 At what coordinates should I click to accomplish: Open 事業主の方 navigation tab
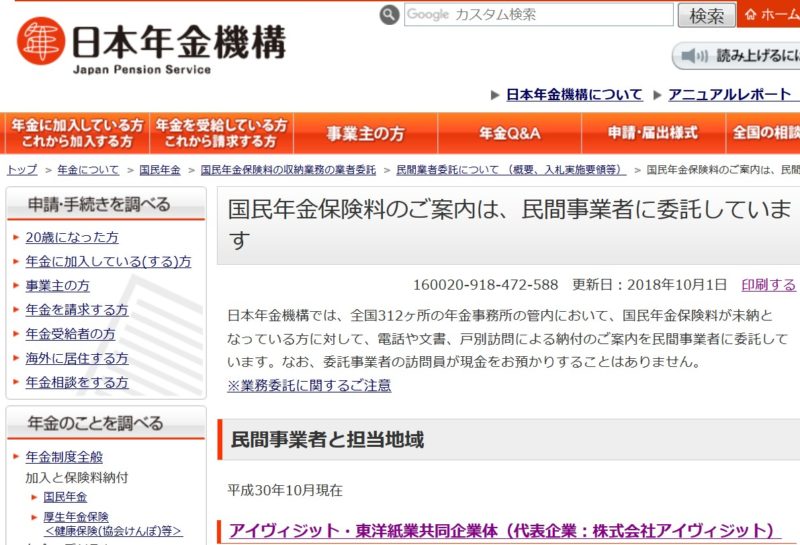pos(365,133)
